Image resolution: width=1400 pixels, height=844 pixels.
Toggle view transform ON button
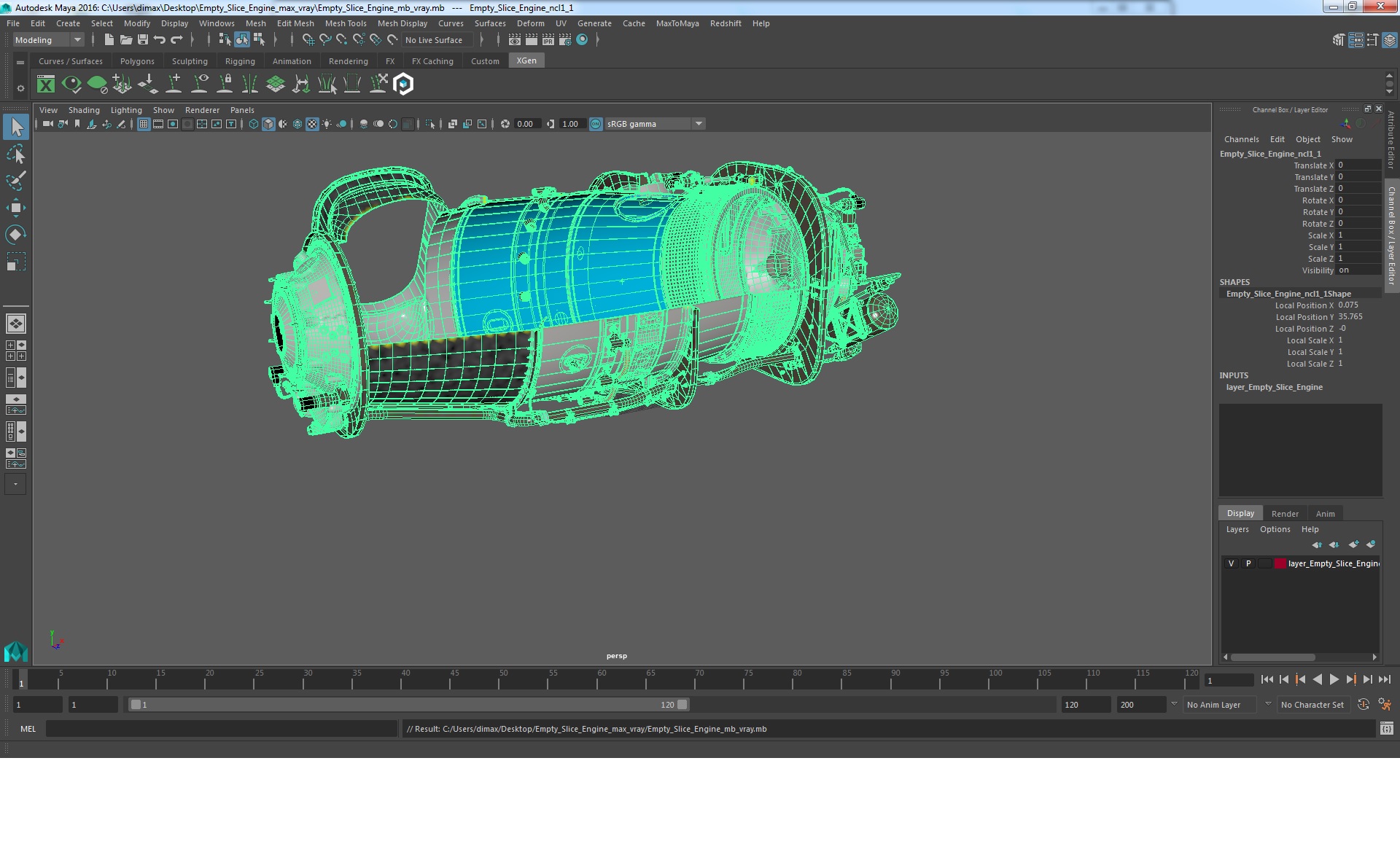click(x=596, y=125)
